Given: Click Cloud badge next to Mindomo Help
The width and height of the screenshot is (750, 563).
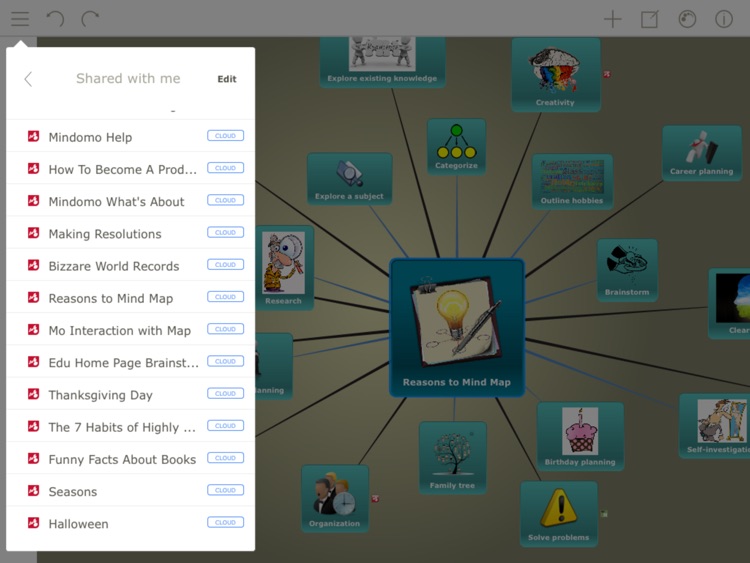Looking at the screenshot, I should coord(225,136).
